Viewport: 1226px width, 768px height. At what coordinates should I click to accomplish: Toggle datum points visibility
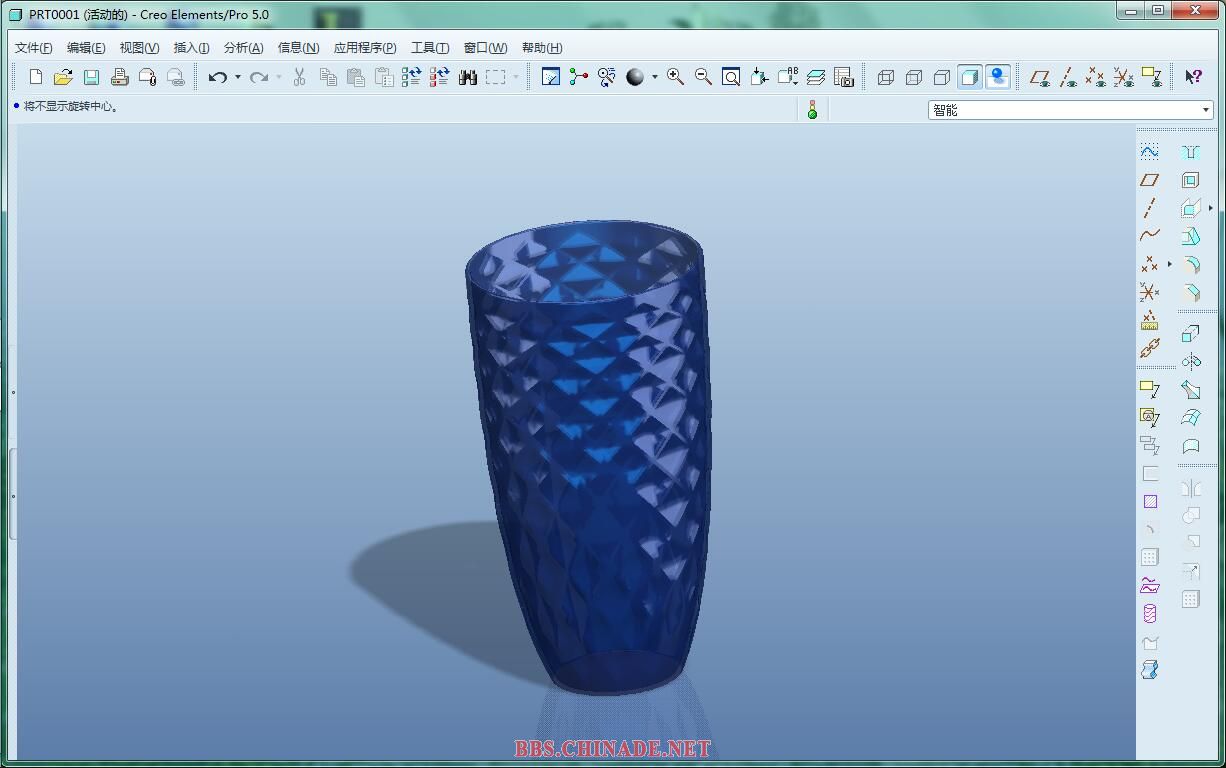tap(1096, 77)
